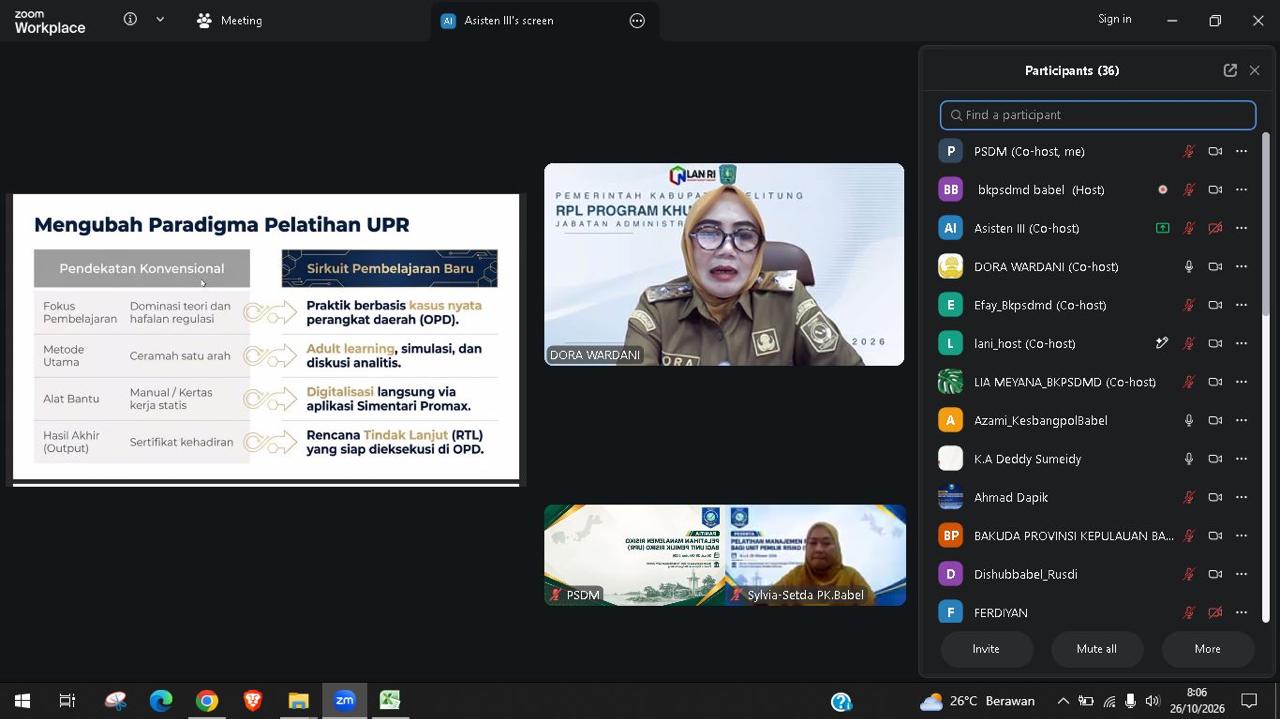Open Google Chrome from the taskbar

pos(207,701)
